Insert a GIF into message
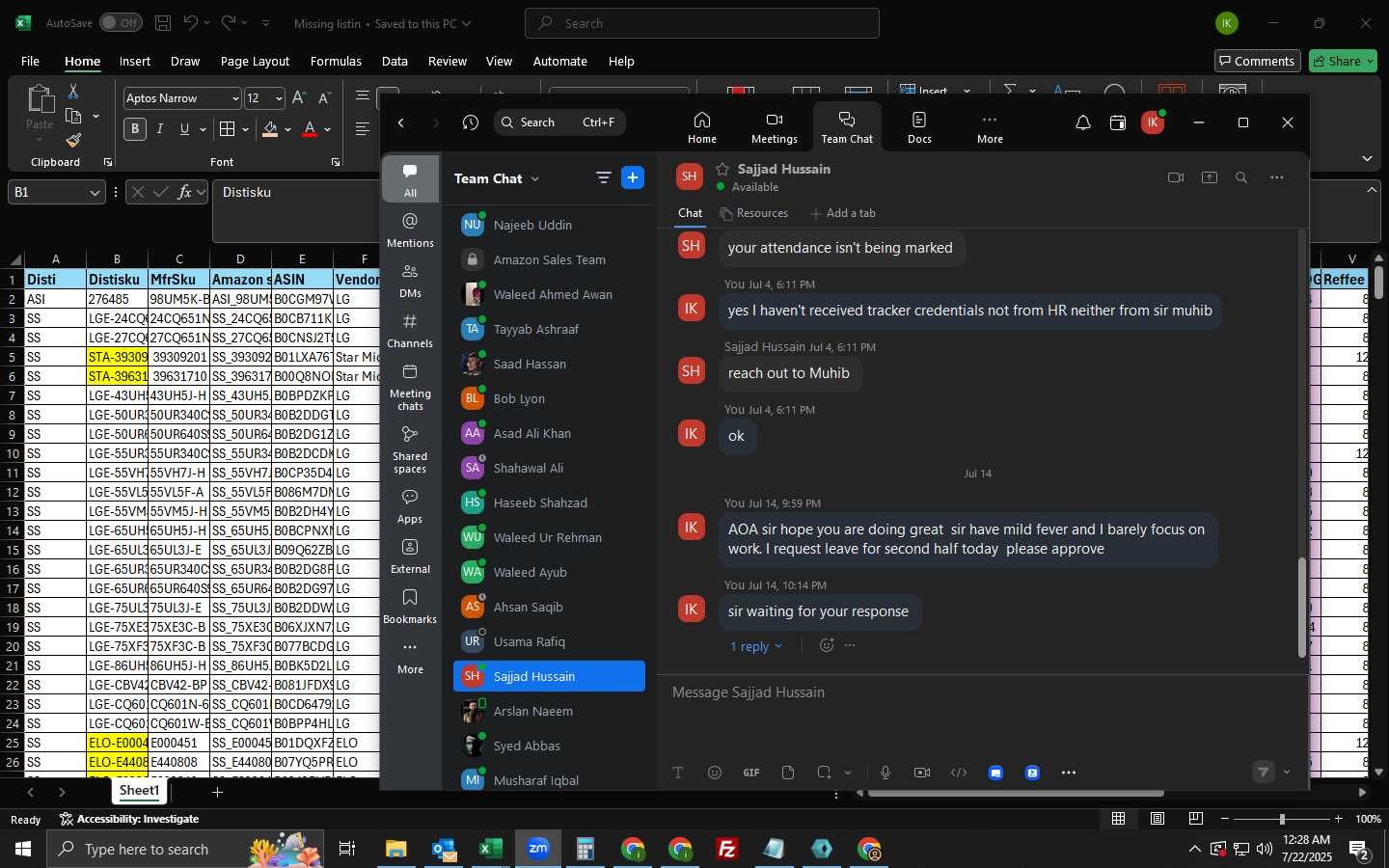This screenshot has height=868, width=1389. 751,773
